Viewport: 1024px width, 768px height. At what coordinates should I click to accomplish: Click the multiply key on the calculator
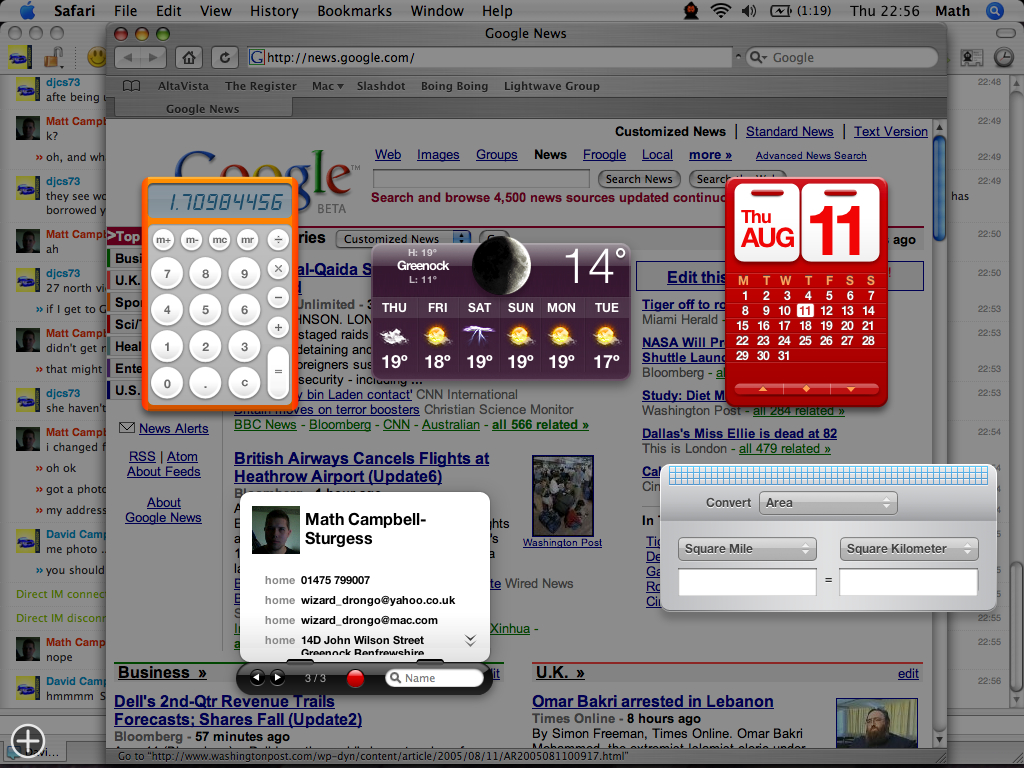pos(278,268)
